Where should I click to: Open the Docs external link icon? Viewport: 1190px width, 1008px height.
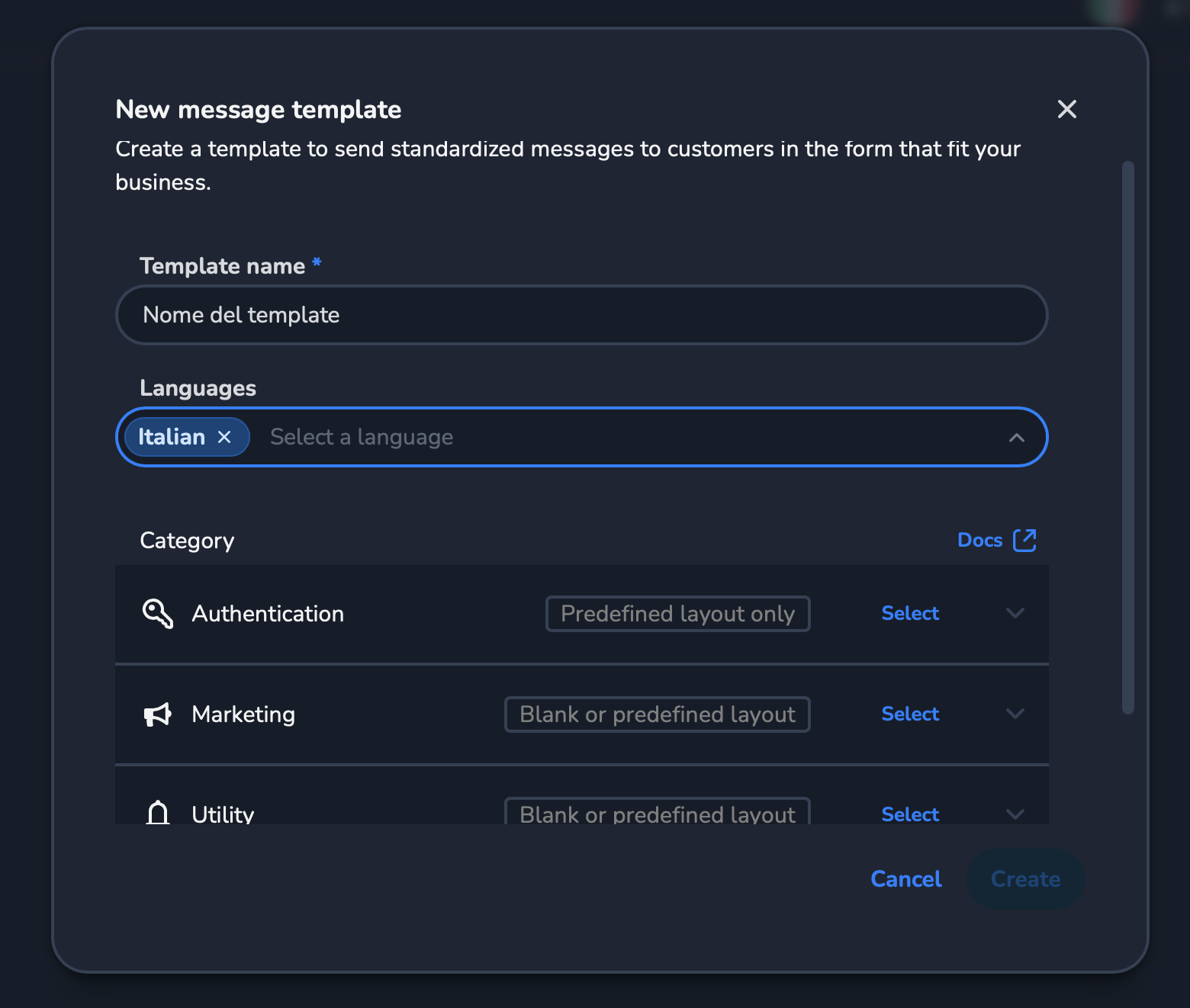pos(1024,540)
